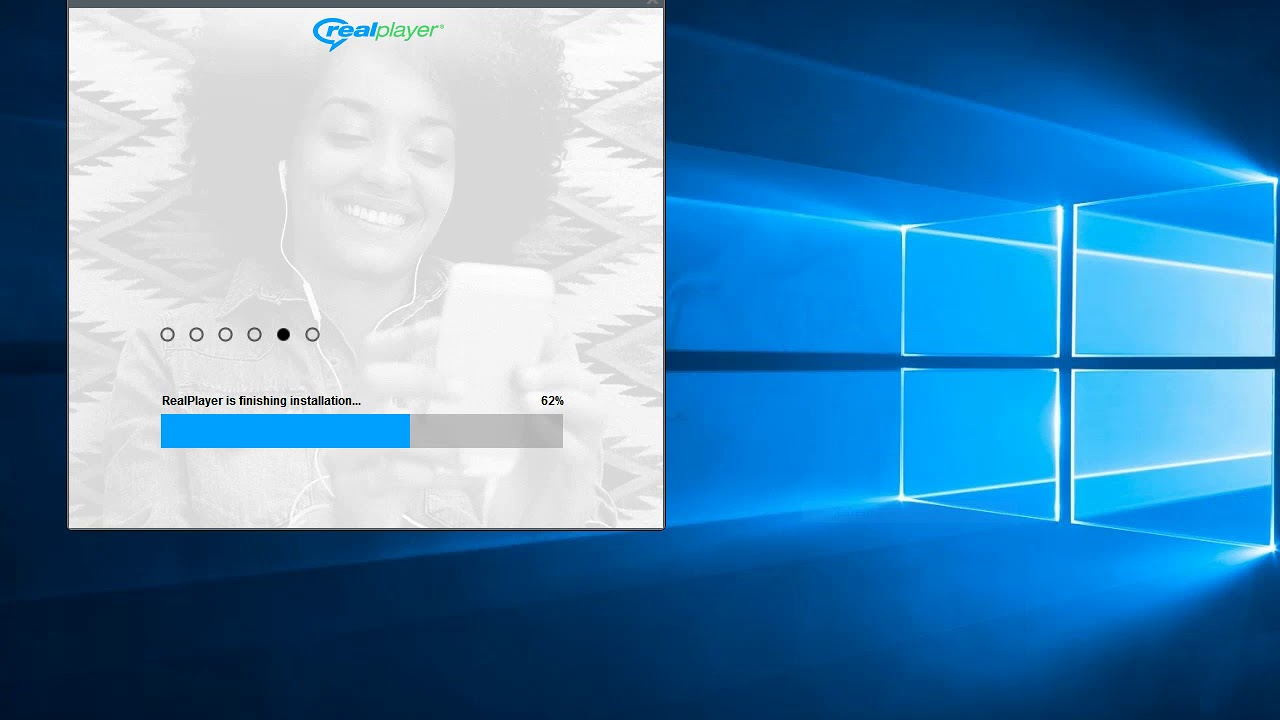Click 'RealPlayer is finishing installation...' text
Screen dimensions: 1280x720
(x=261, y=401)
